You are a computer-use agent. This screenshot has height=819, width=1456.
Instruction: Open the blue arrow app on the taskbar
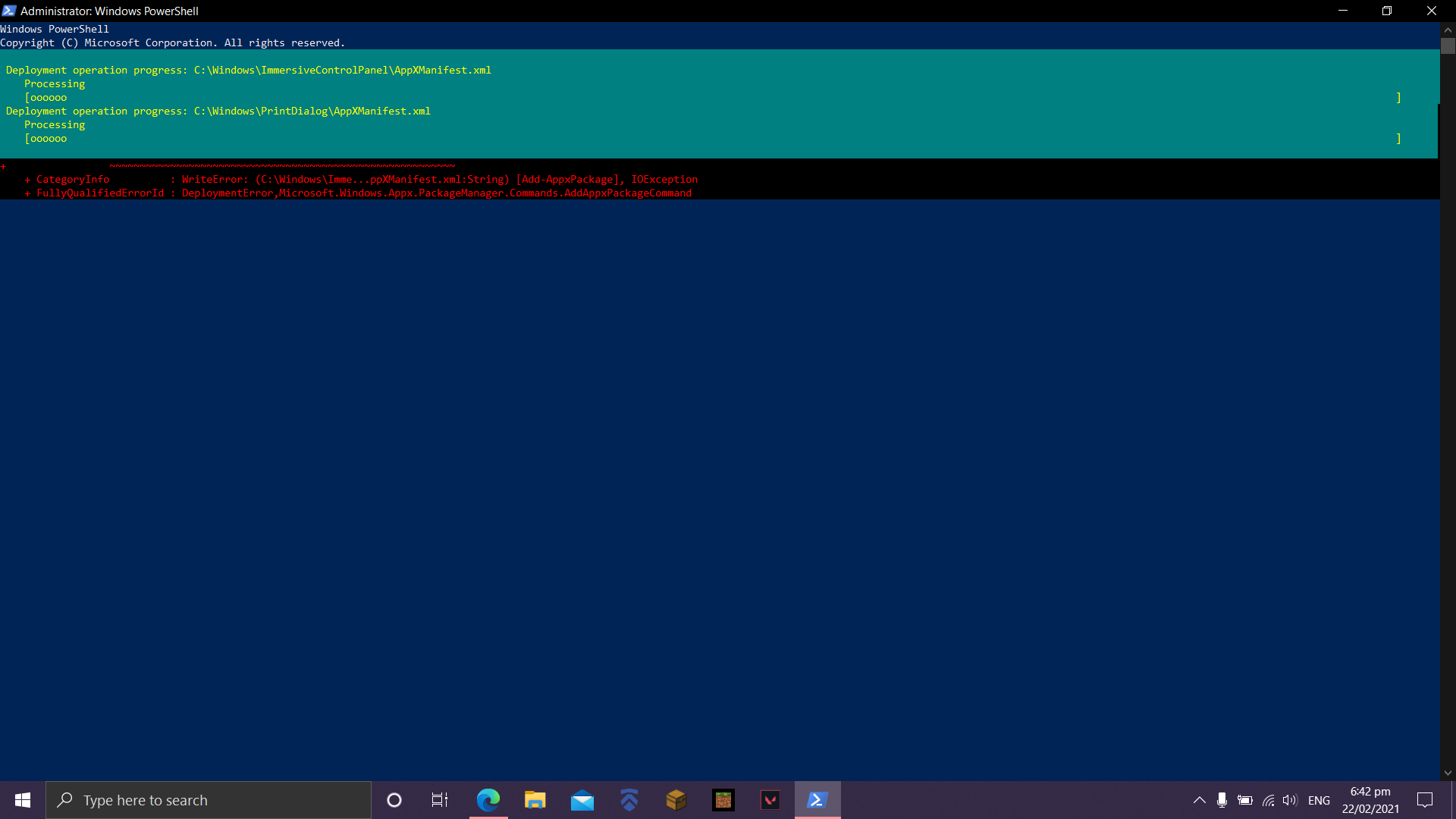pyautogui.click(x=629, y=800)
